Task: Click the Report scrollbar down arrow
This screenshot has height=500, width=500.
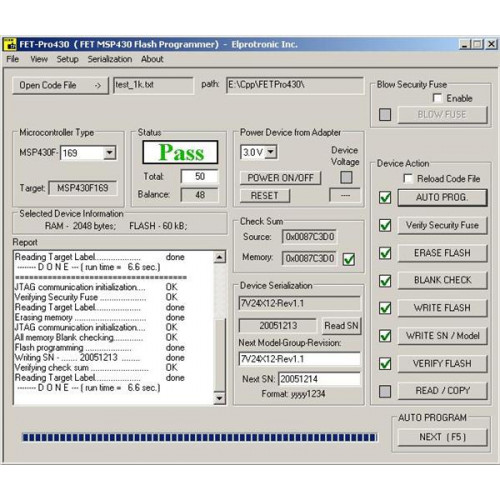Action: (x=219, y=398)
